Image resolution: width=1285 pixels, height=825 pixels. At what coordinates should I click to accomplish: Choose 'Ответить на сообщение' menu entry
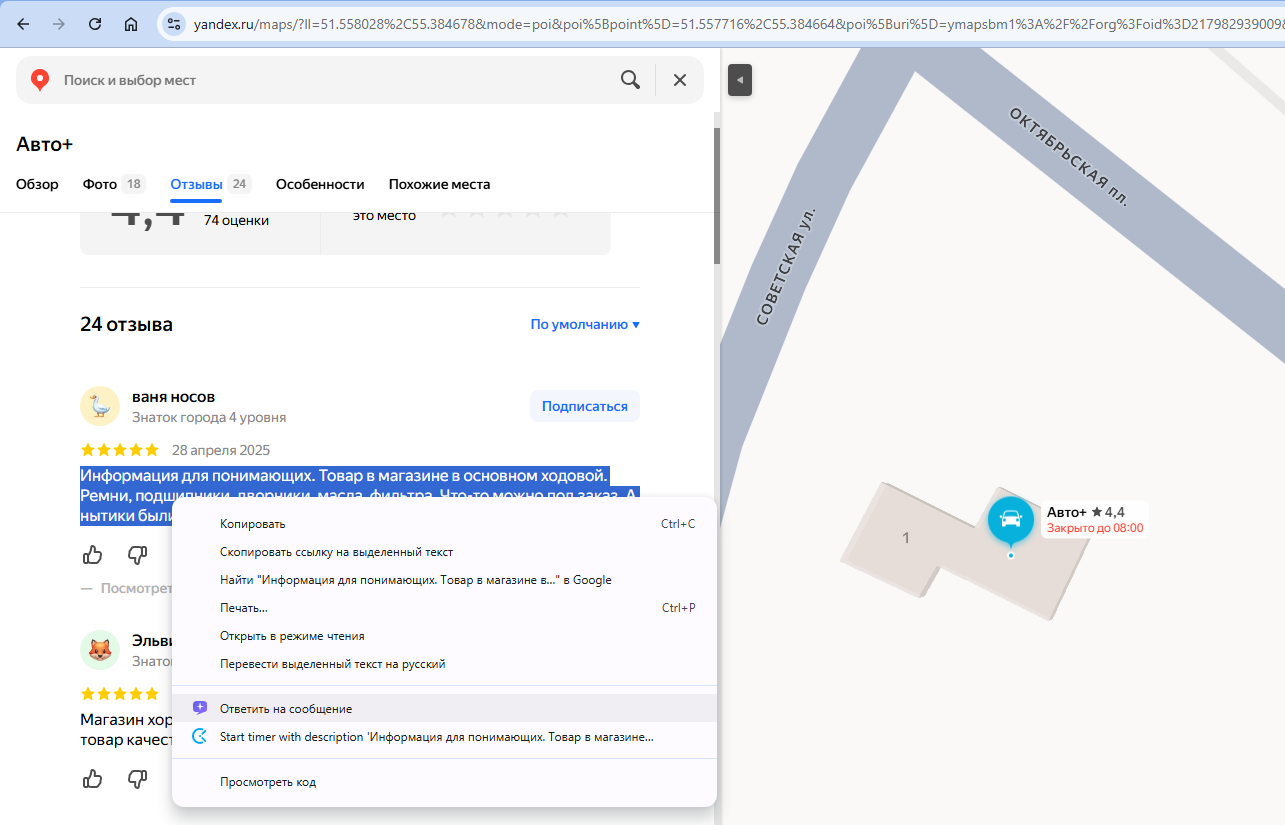pos(444,708)
